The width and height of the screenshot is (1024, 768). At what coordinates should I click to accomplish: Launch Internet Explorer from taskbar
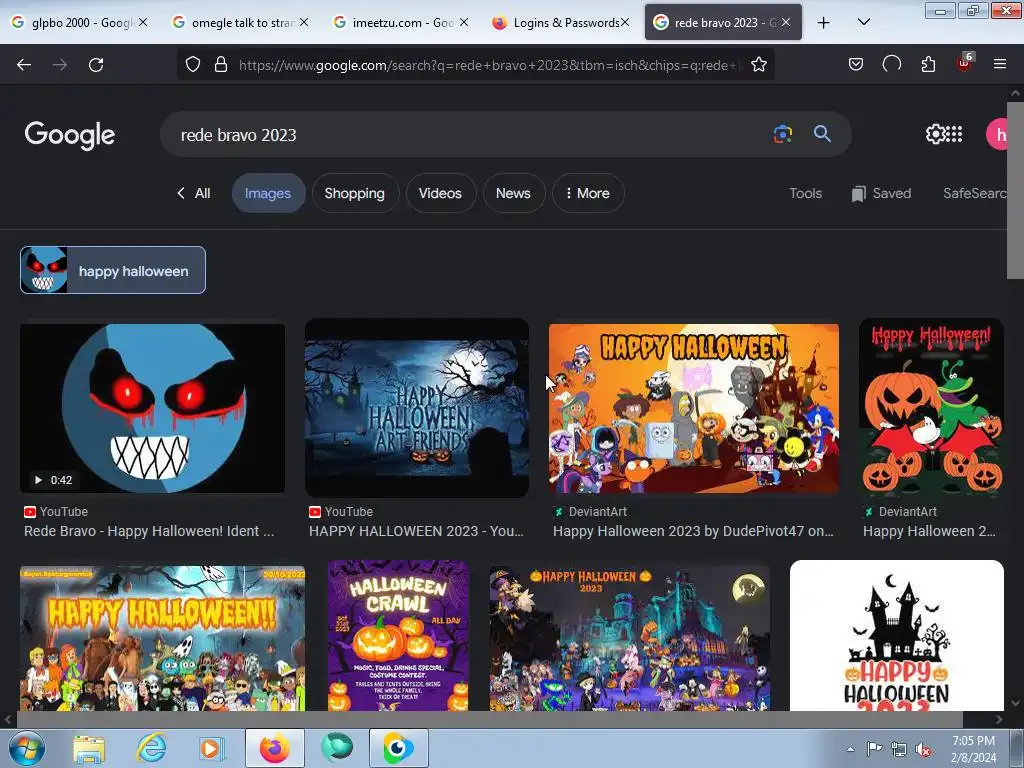(152, 748)
